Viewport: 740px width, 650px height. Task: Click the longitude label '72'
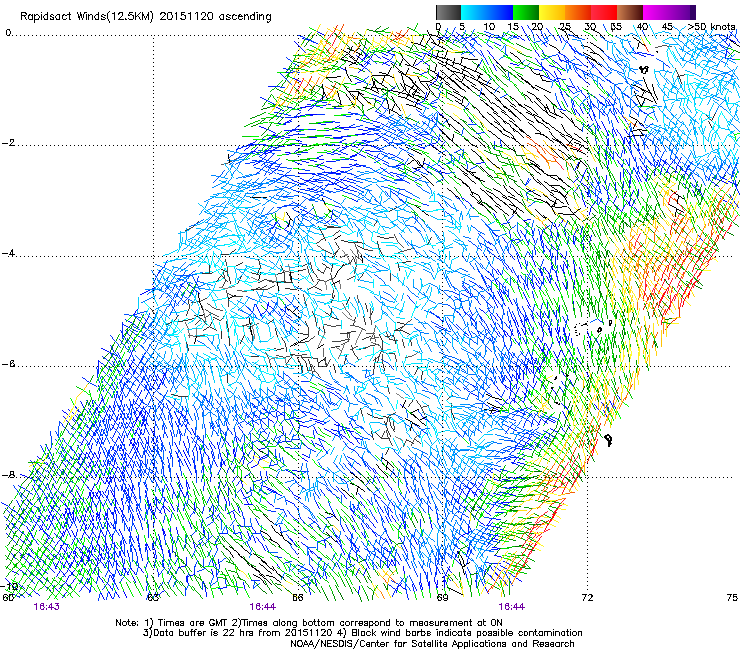(587, 598)
